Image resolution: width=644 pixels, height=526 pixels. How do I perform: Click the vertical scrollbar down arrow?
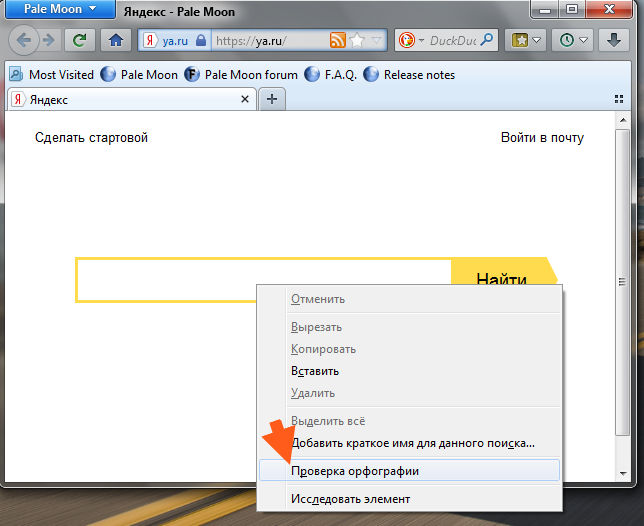tap(623, 473)
